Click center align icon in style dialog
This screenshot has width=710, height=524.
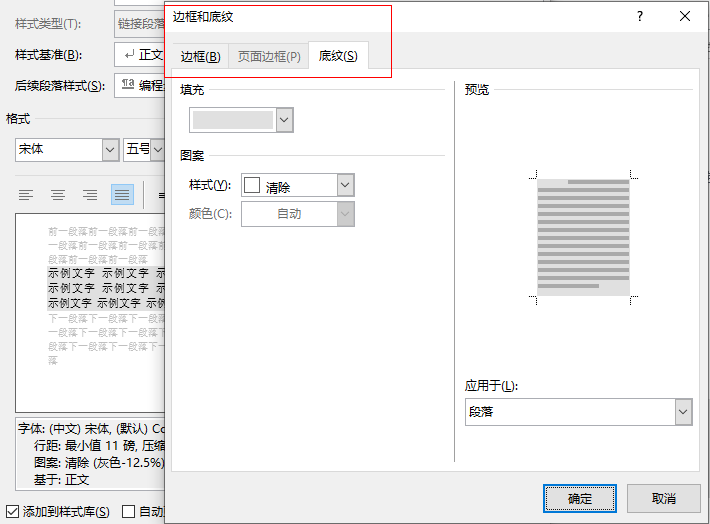pos(58,195)
